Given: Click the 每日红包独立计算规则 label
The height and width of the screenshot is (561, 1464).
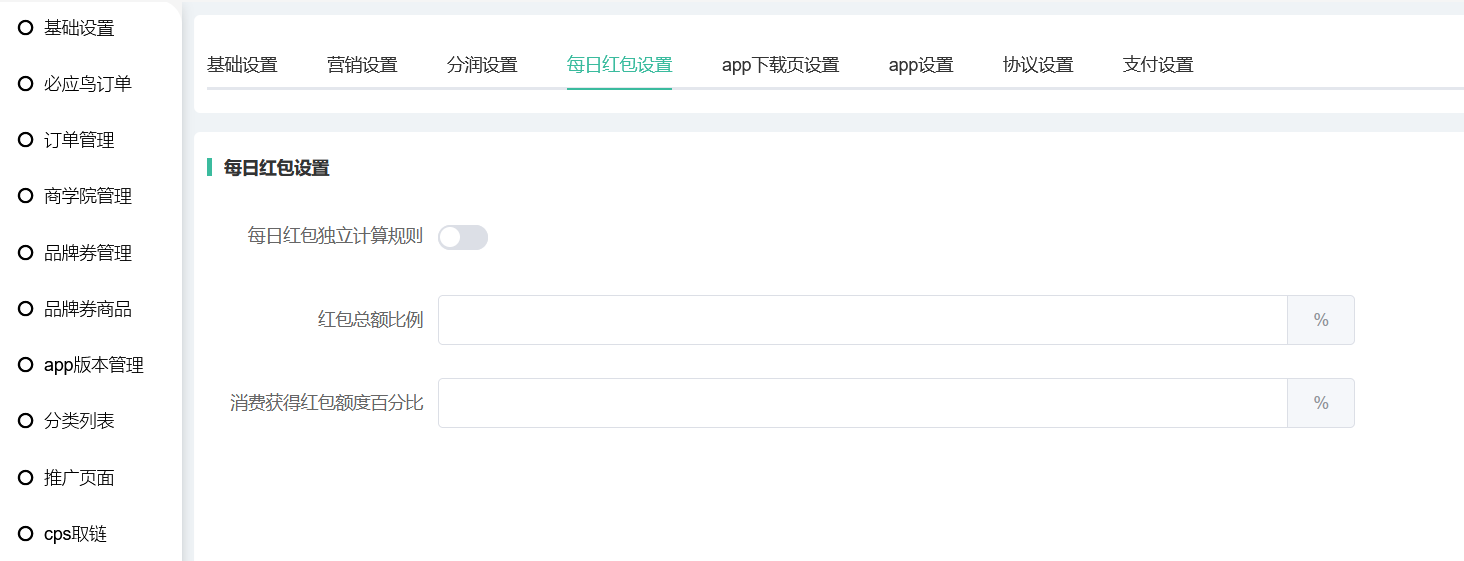Looking at the screenshot, I should (335, 237).
